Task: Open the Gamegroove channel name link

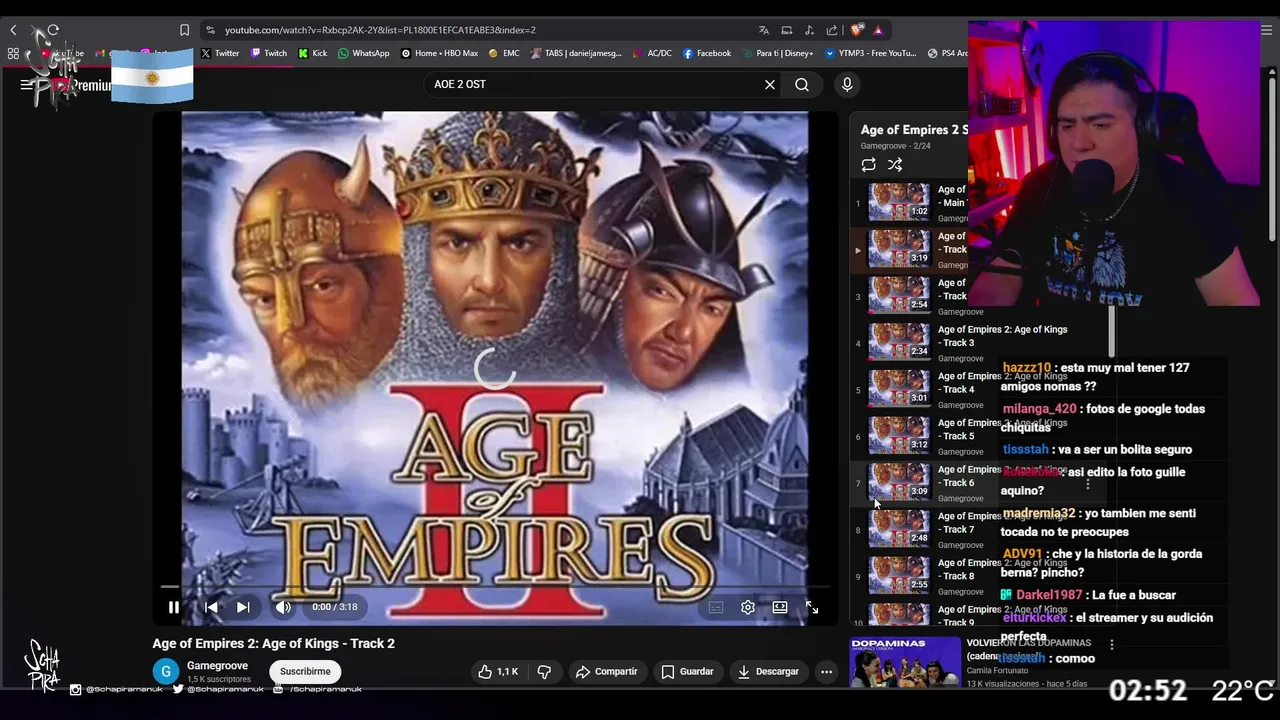Action: click(x=217, y=666)
